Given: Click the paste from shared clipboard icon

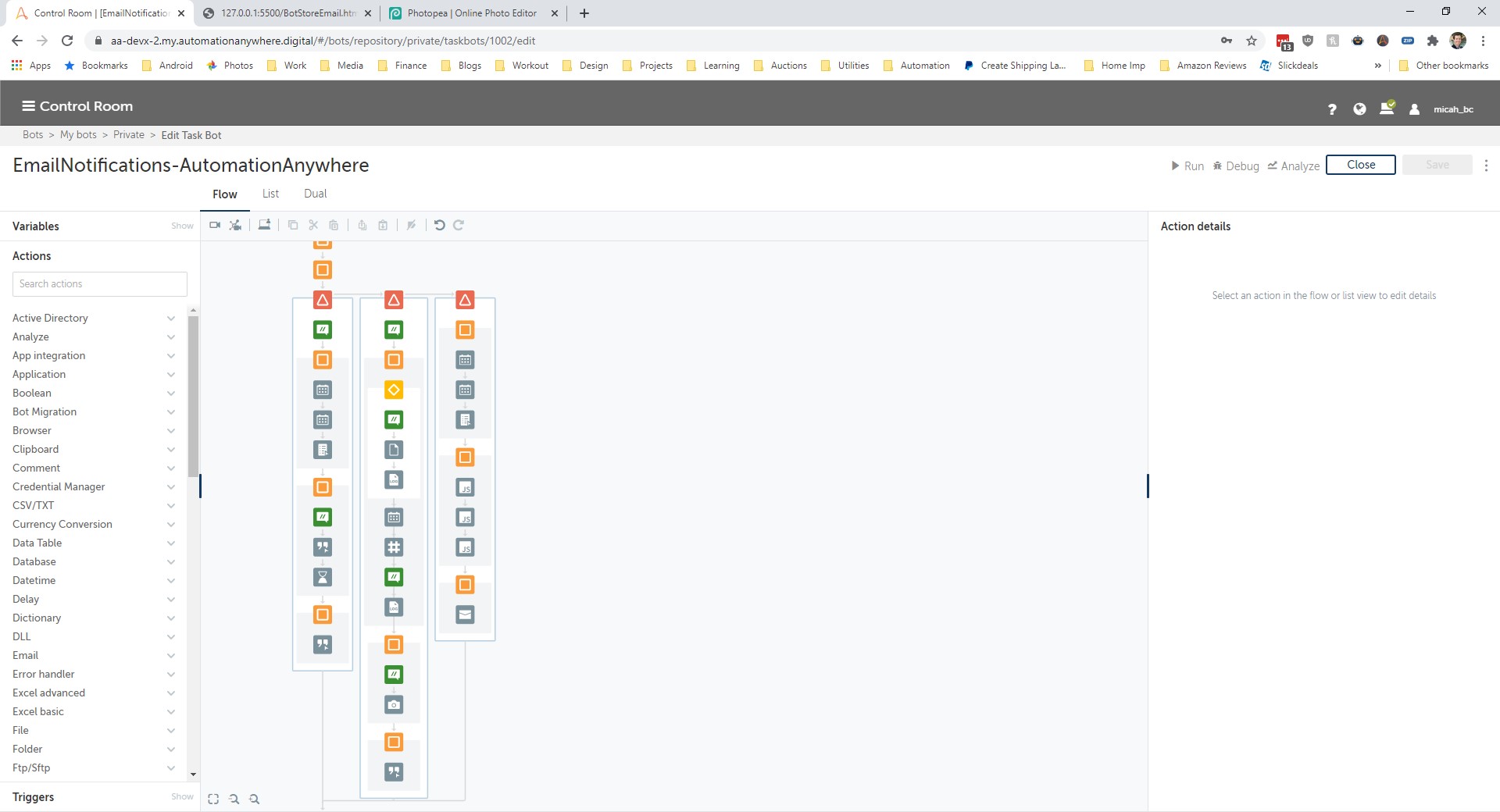Looking at the screenshot, I should tap(383, 225).
